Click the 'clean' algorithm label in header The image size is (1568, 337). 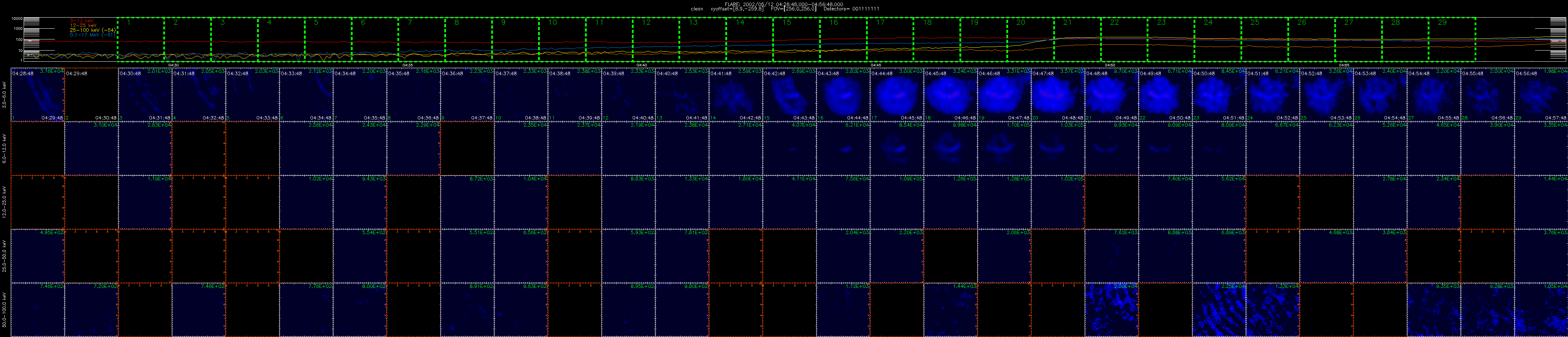(x=697, y=9)
